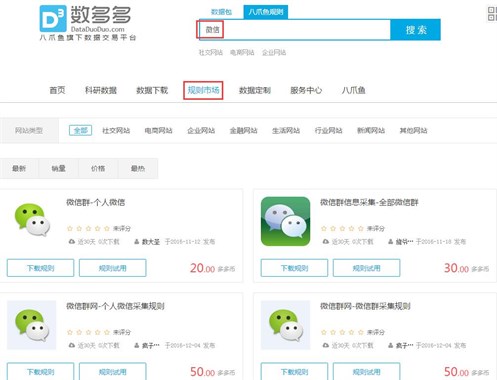
Task: Open 科研数据 in the navigation bar
Action: [101, 90]
